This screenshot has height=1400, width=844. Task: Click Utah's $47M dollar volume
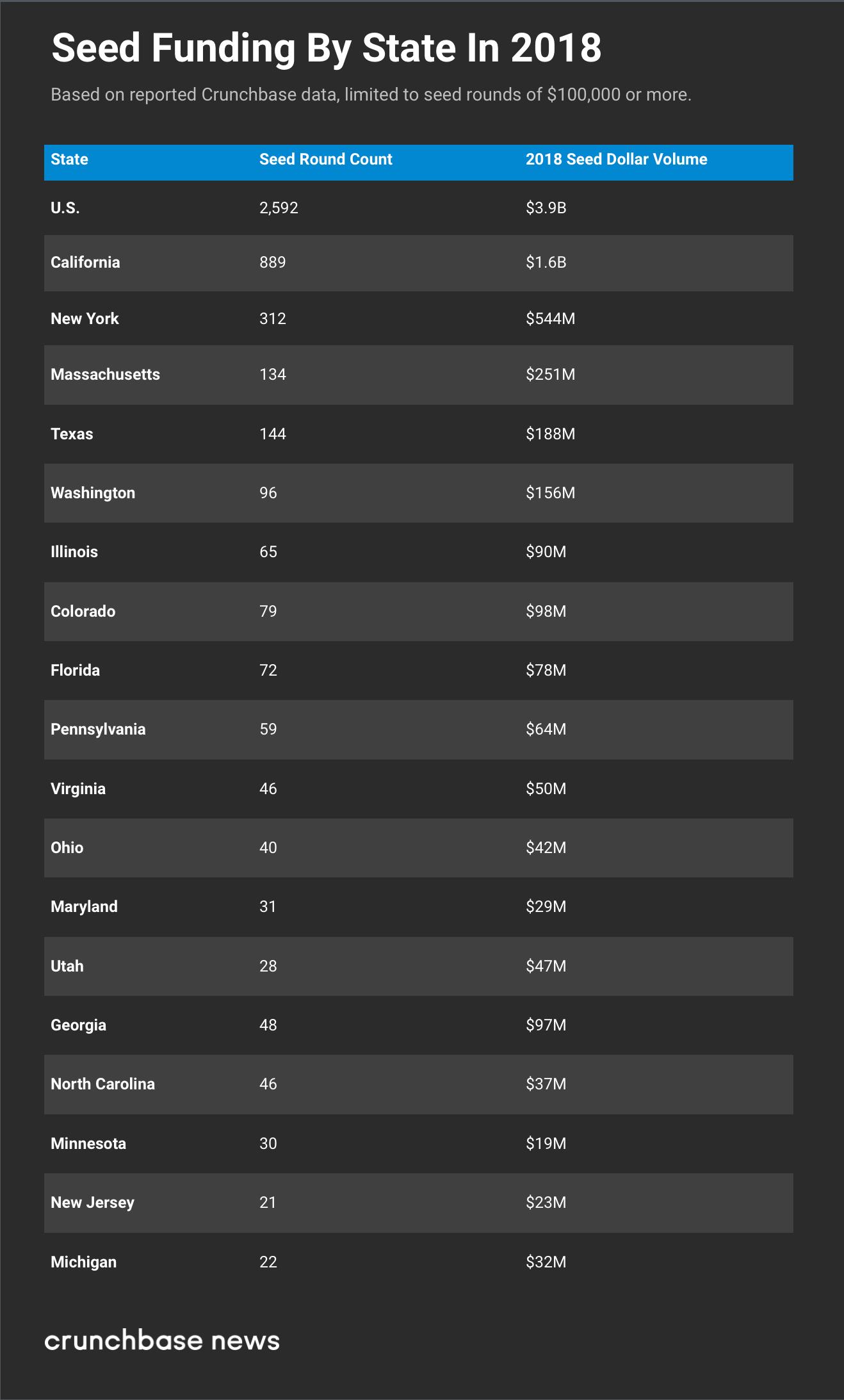tap(546, 966)
